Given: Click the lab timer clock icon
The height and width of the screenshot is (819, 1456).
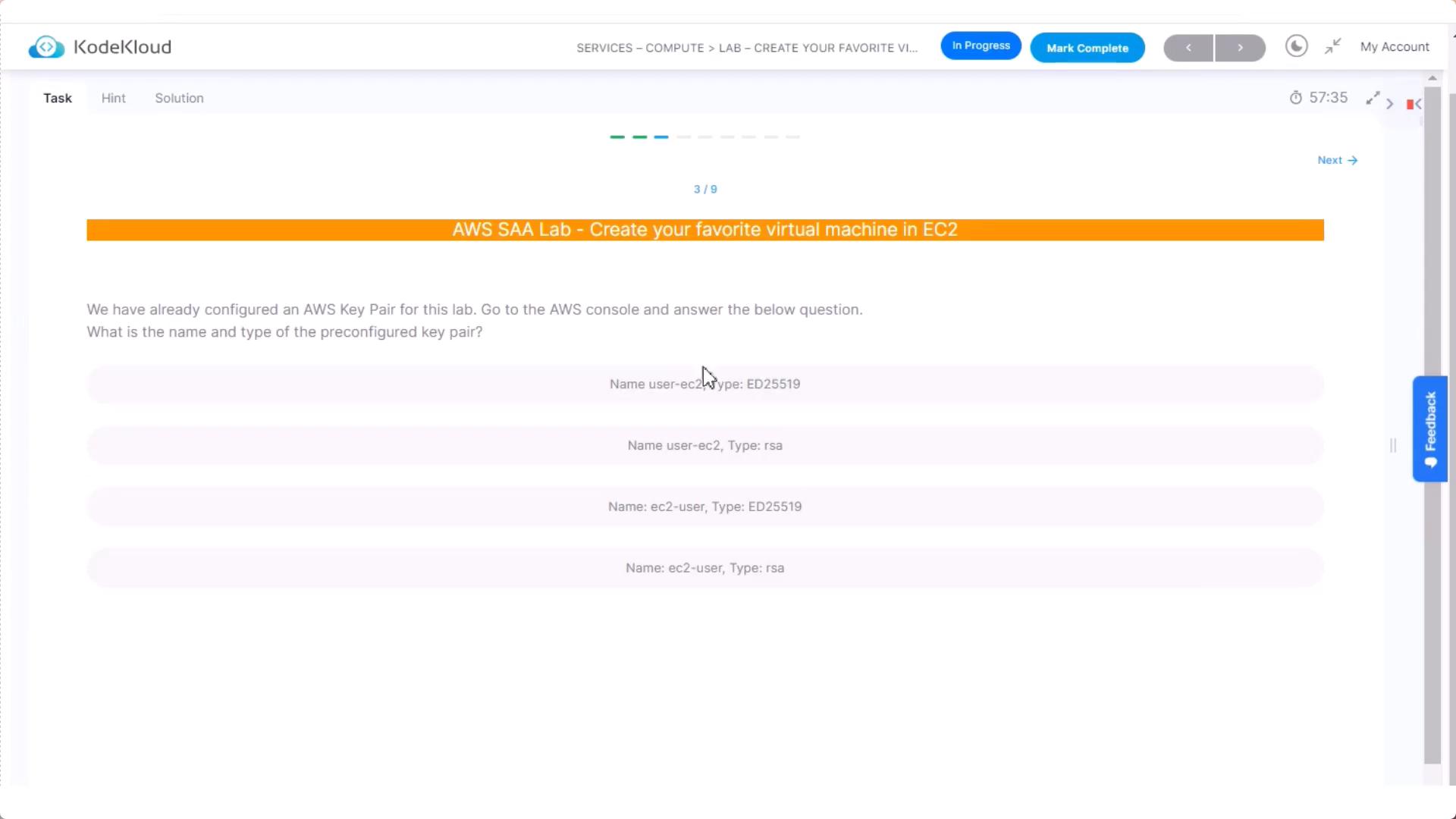Looking at the screenshot, I should (1295, 98).
